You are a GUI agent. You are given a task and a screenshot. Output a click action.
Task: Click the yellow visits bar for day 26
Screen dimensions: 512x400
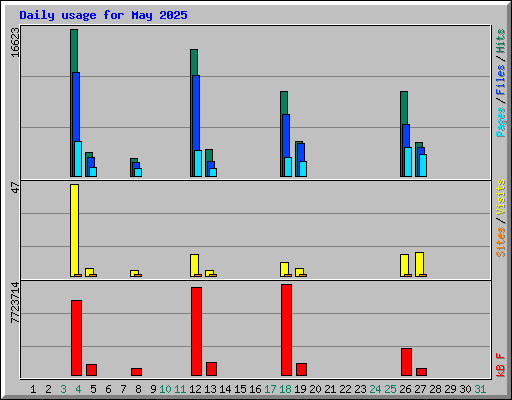(405, 265)
